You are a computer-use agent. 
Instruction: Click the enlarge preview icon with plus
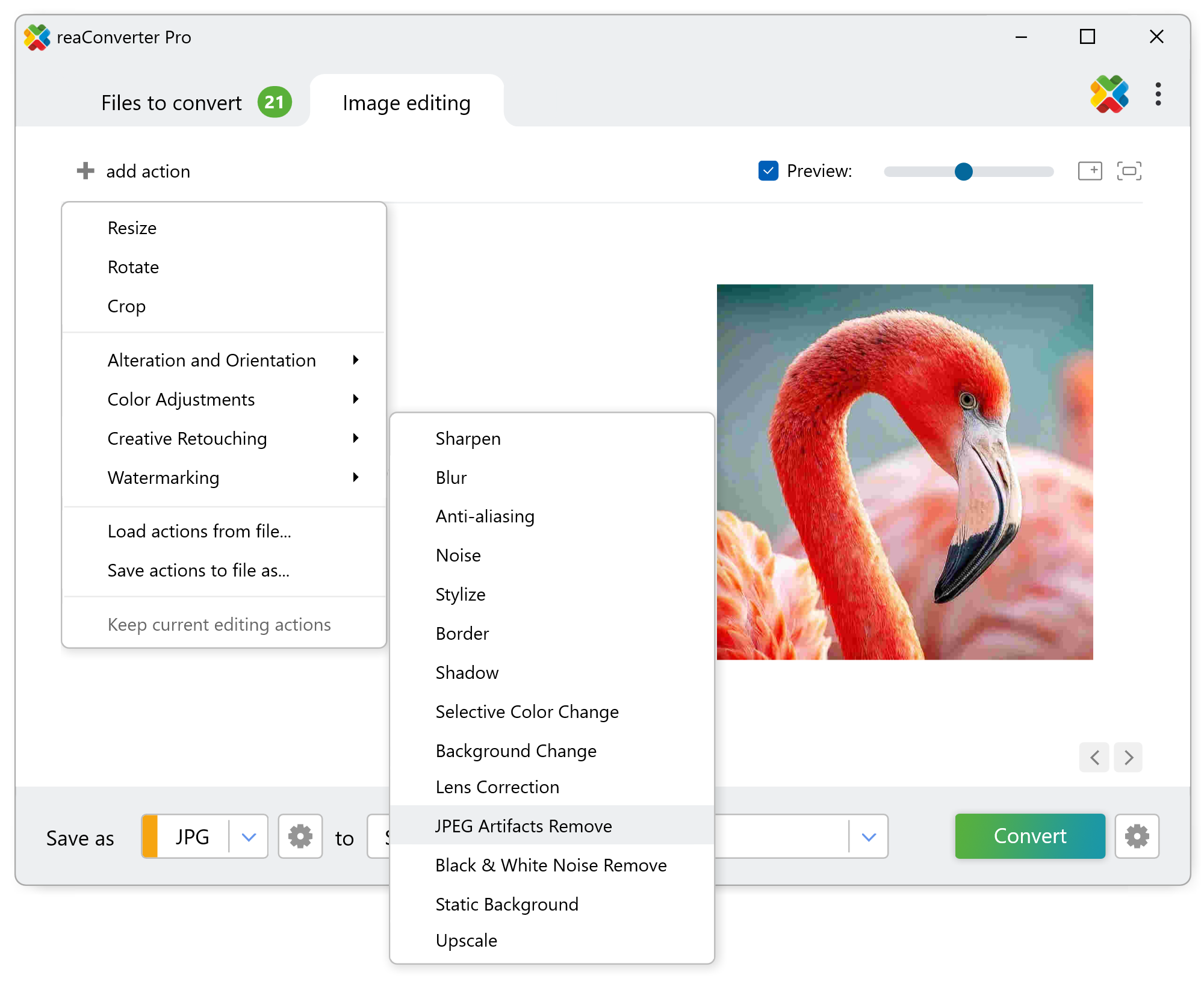1090,171
